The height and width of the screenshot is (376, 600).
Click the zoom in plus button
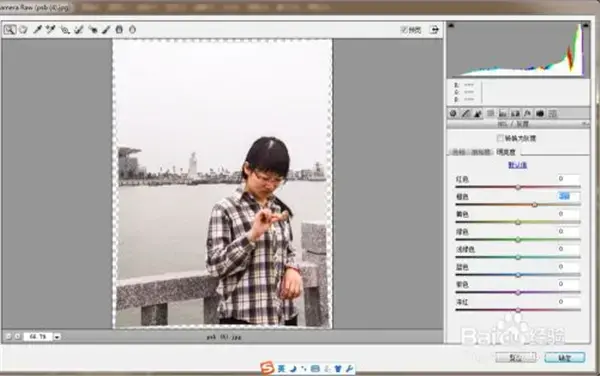[x=18, y=337]
